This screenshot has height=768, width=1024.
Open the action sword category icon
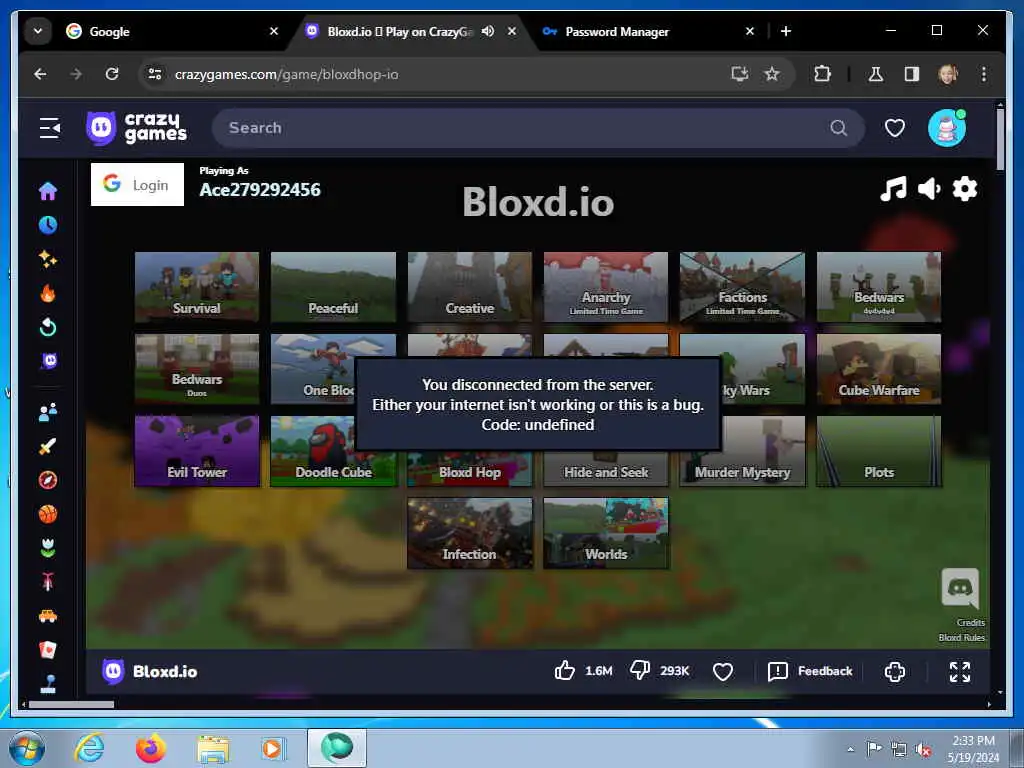[x=48, y=447]
